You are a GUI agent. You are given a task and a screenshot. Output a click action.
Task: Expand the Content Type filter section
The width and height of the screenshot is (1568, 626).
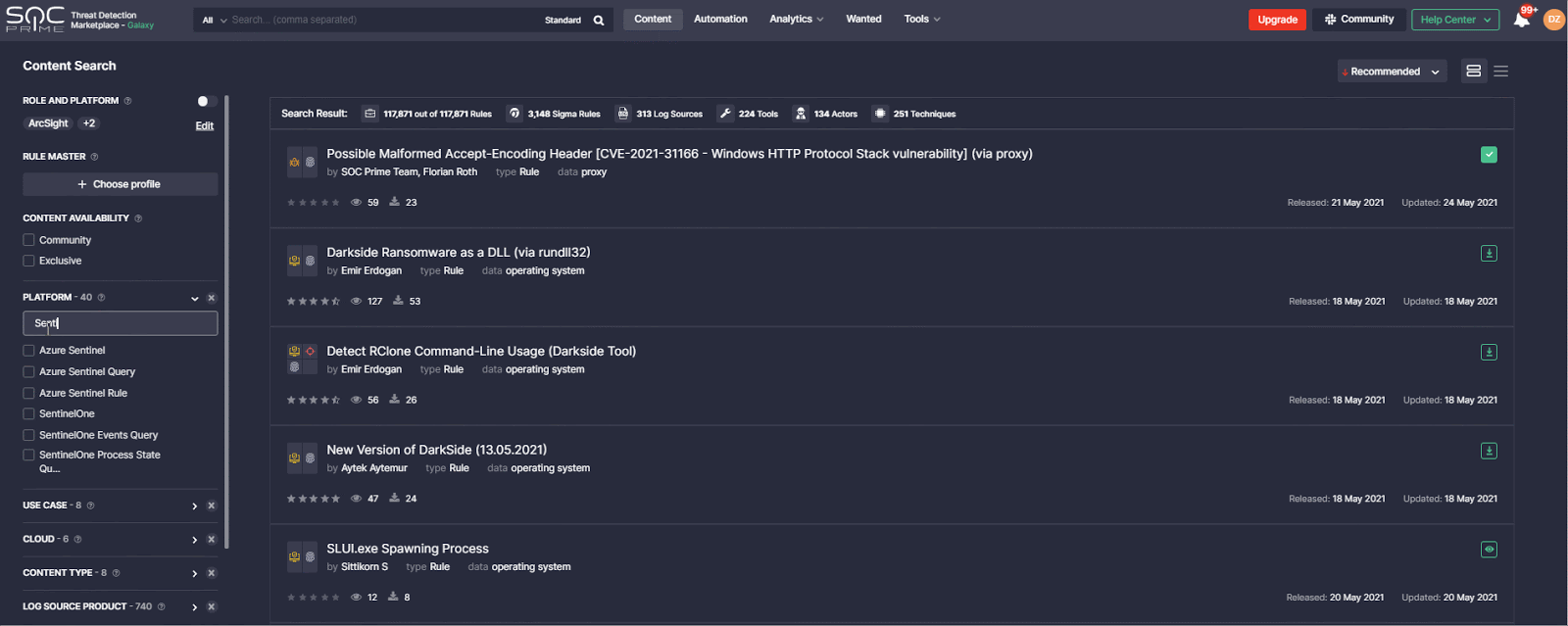pyautogui.click(x=195, y=573)
